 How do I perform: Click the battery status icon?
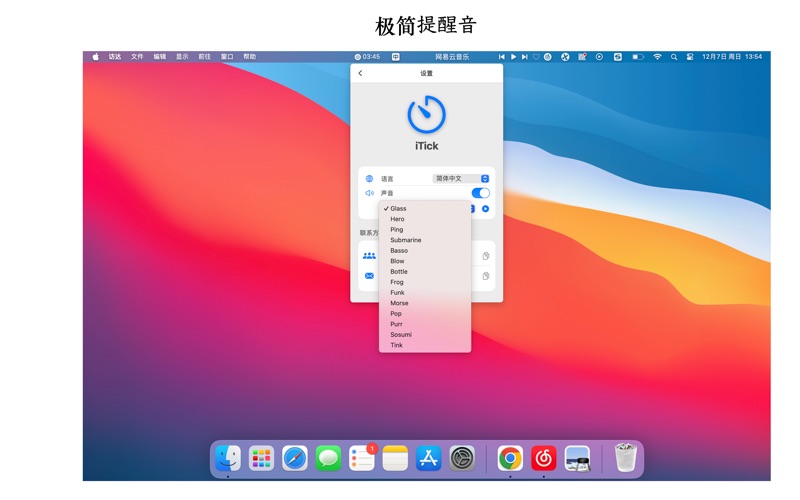coord(638,57)
